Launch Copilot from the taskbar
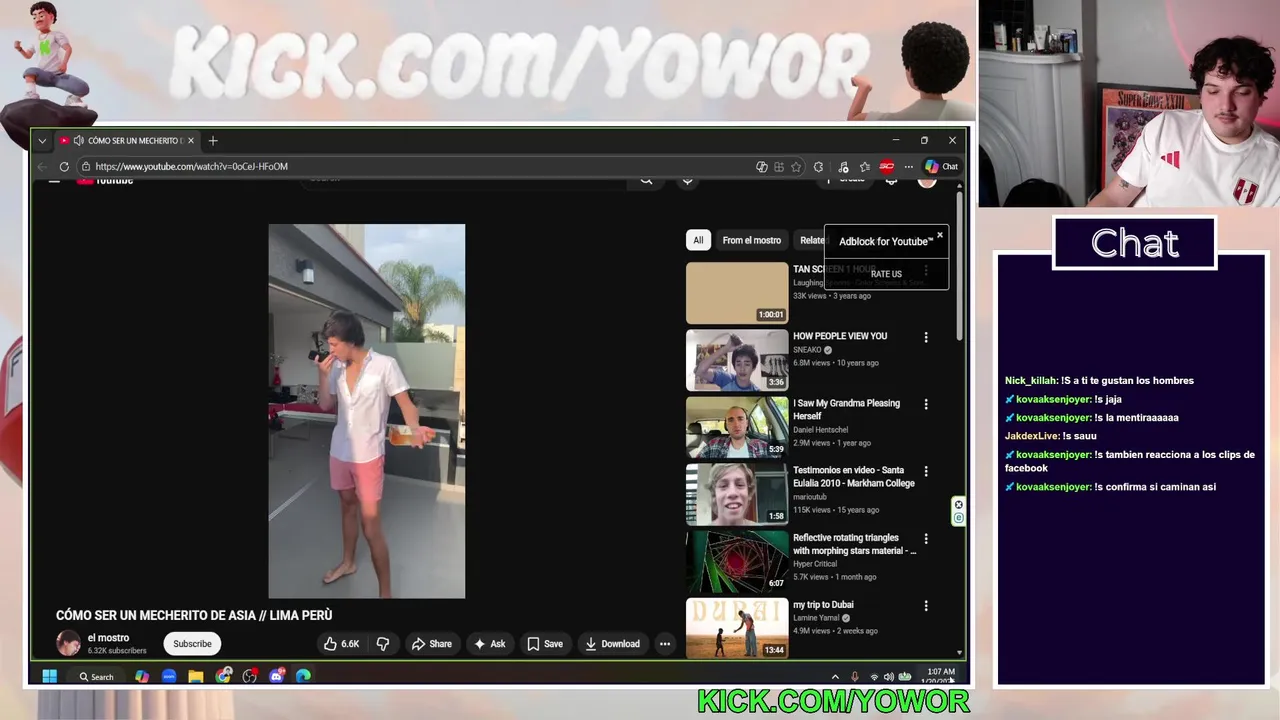This screenshot has width=1280, height=720. [142, 677]
